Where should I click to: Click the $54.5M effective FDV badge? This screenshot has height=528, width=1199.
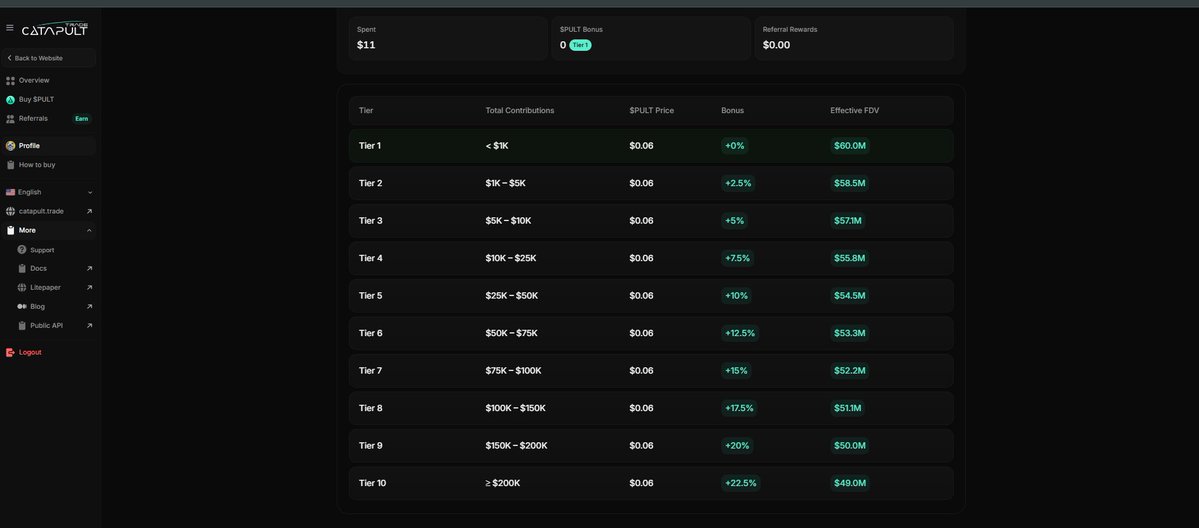(850, 296)
